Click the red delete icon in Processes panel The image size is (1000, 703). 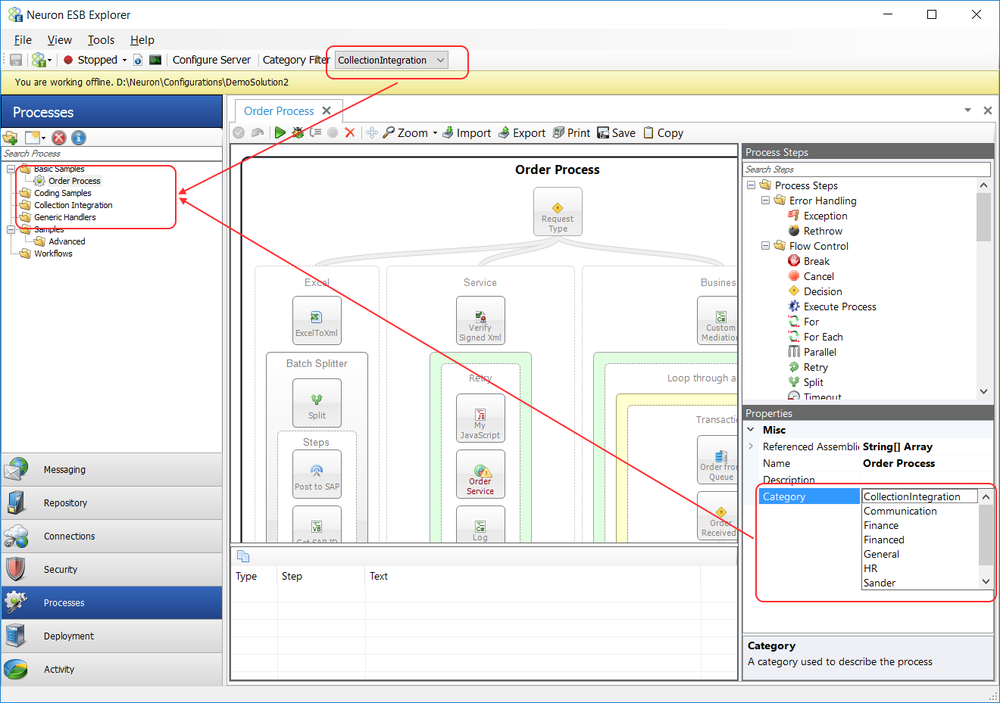59,138
